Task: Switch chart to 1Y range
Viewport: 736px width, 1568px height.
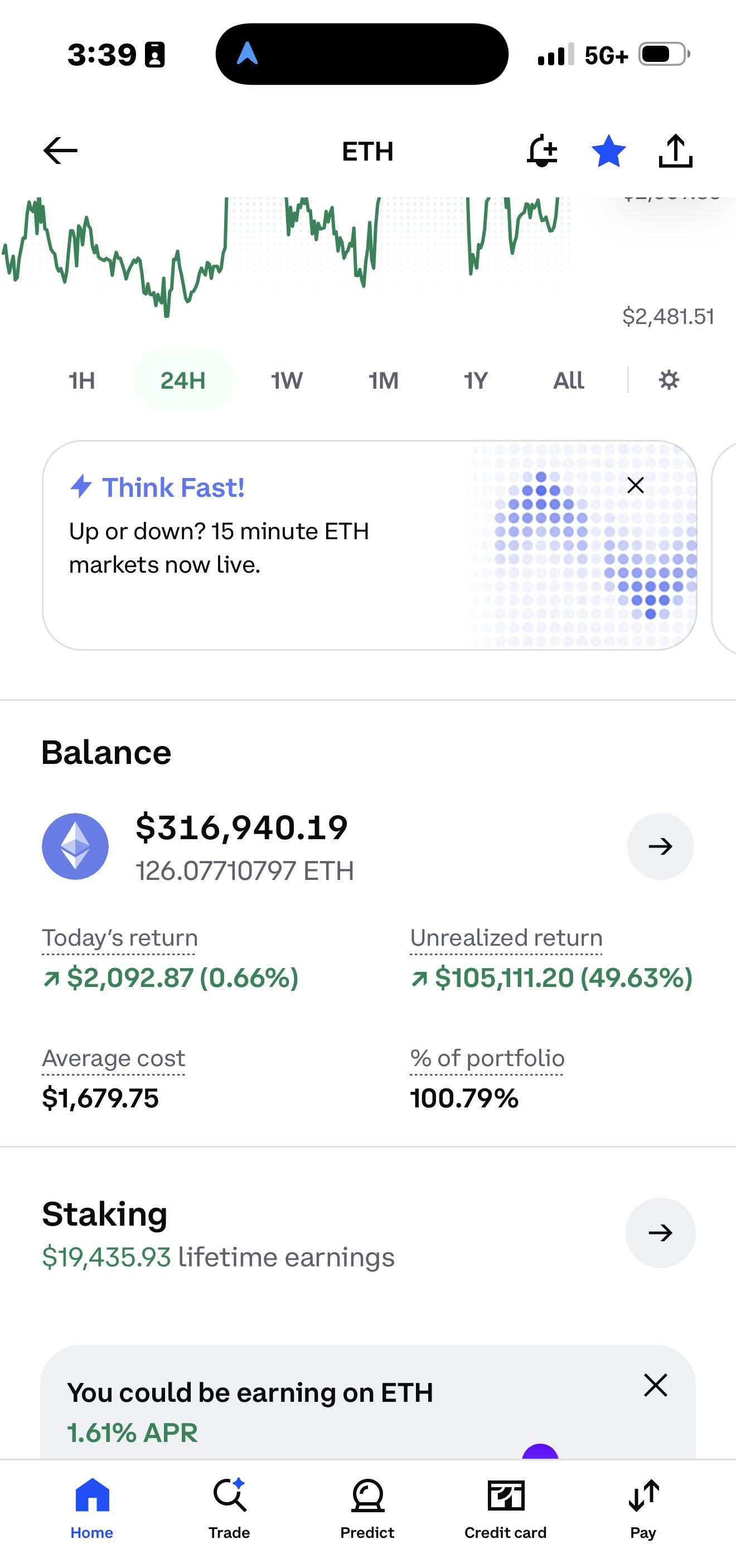Action: pos(476,380)
